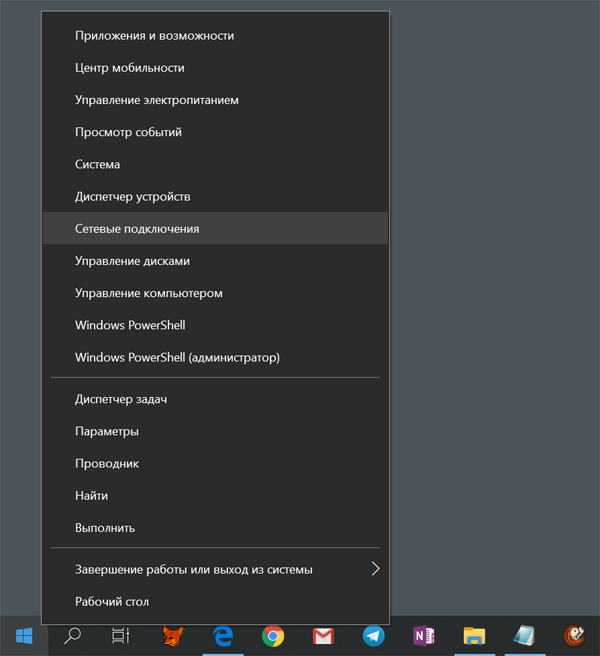600x656 pixels.
Task: Open OneNote from the taskbar
Action: coord(424,636)
